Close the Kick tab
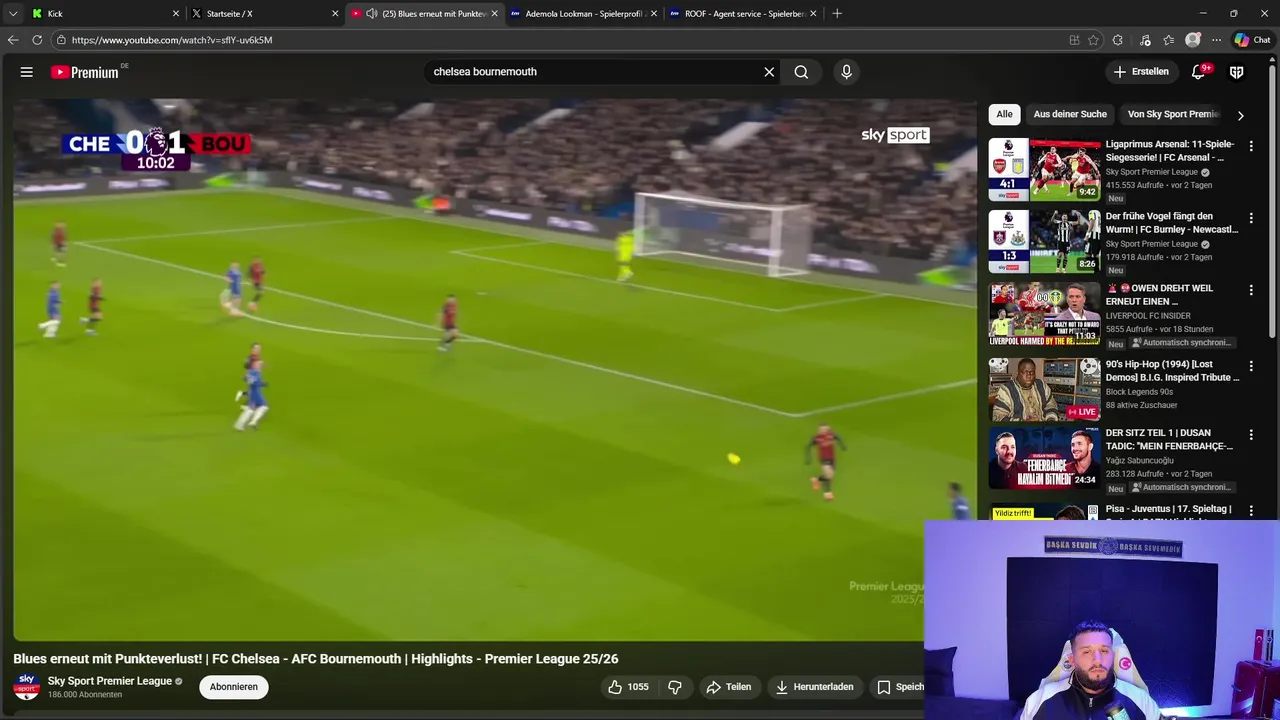The height and width of the screenshot is (720, 1280). point(176,14)
